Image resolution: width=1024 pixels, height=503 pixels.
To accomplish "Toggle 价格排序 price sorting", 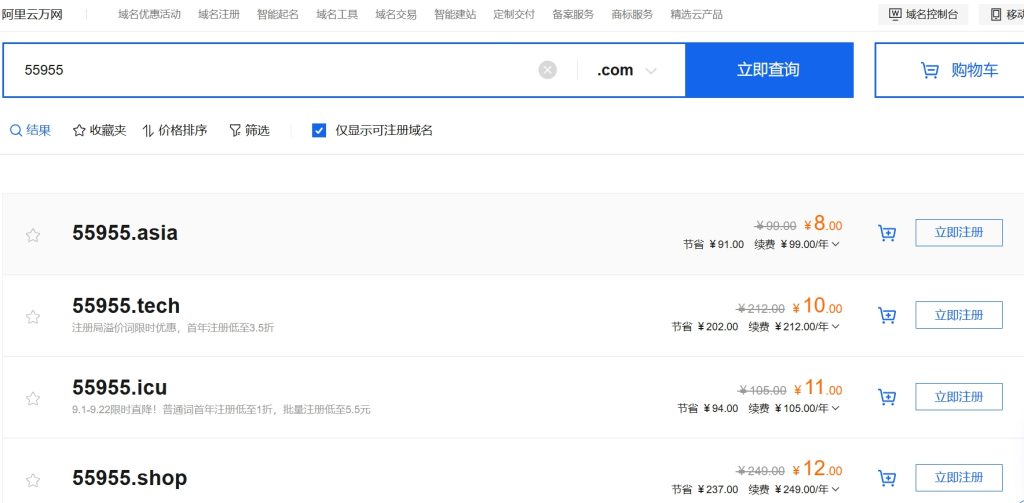I will [174, 130].
